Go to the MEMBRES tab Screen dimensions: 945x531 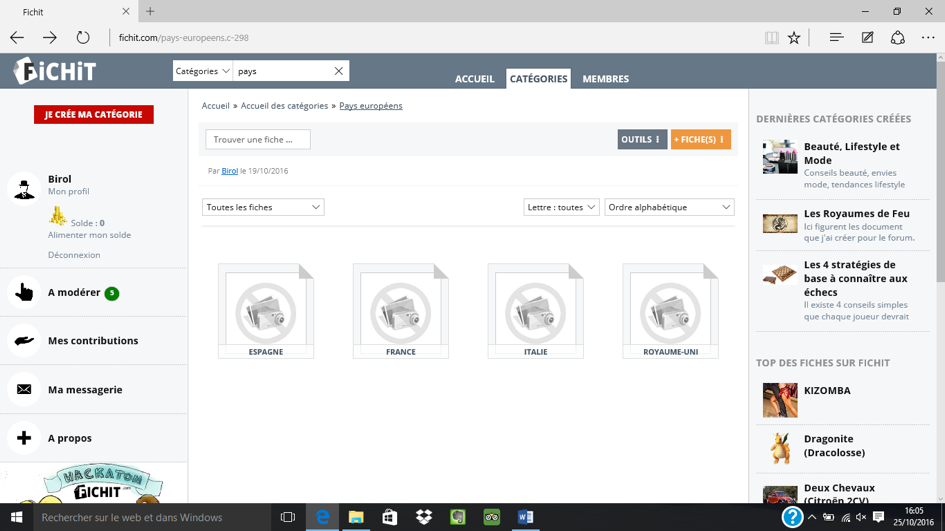coord(605,79)
